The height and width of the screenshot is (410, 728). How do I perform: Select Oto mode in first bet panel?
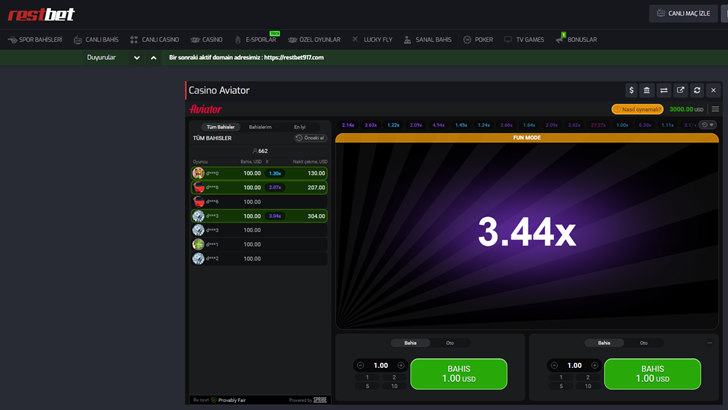coord(450,343)
